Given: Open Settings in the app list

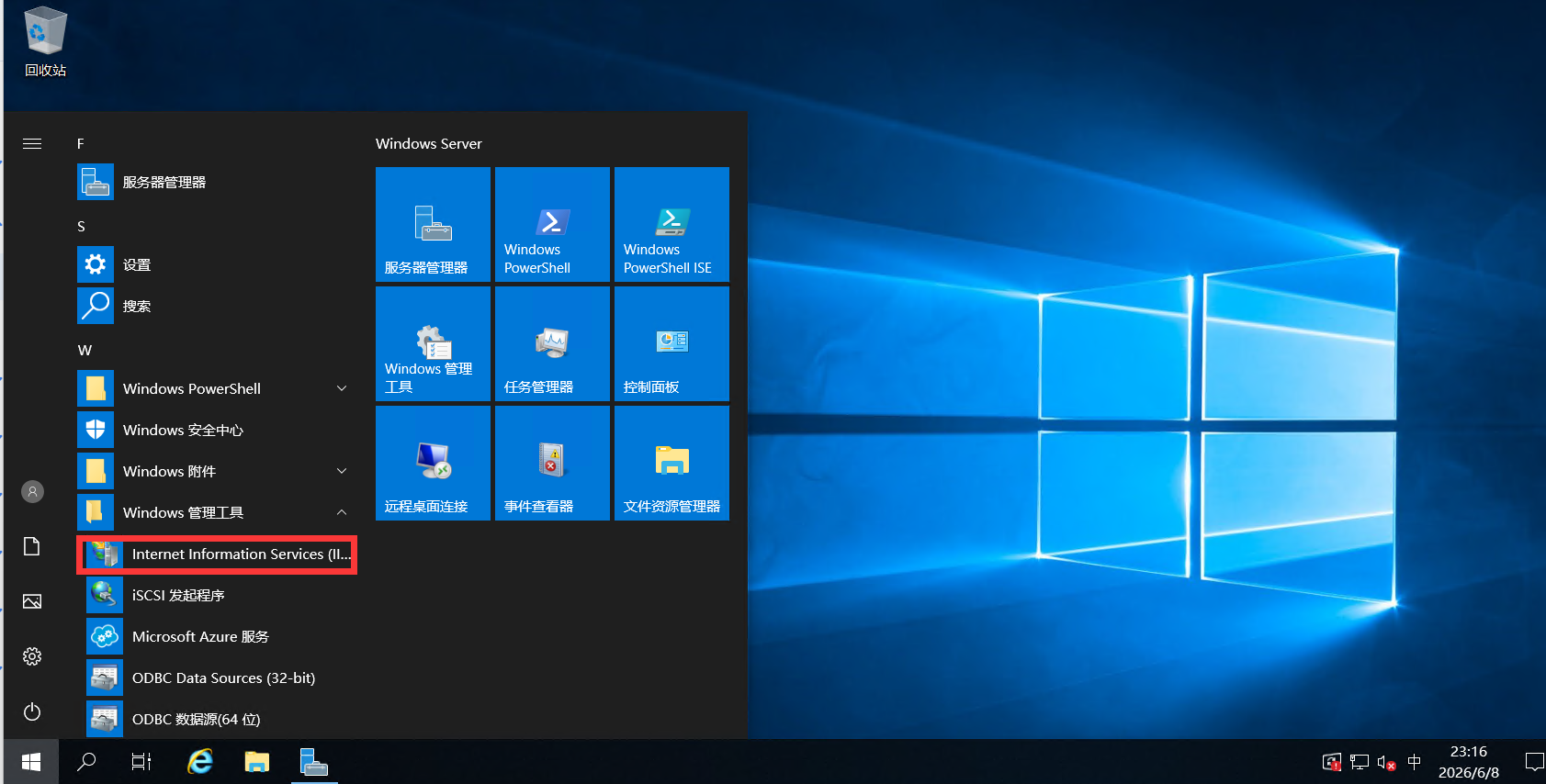Looking at the screenshot, I should [215, 264].
